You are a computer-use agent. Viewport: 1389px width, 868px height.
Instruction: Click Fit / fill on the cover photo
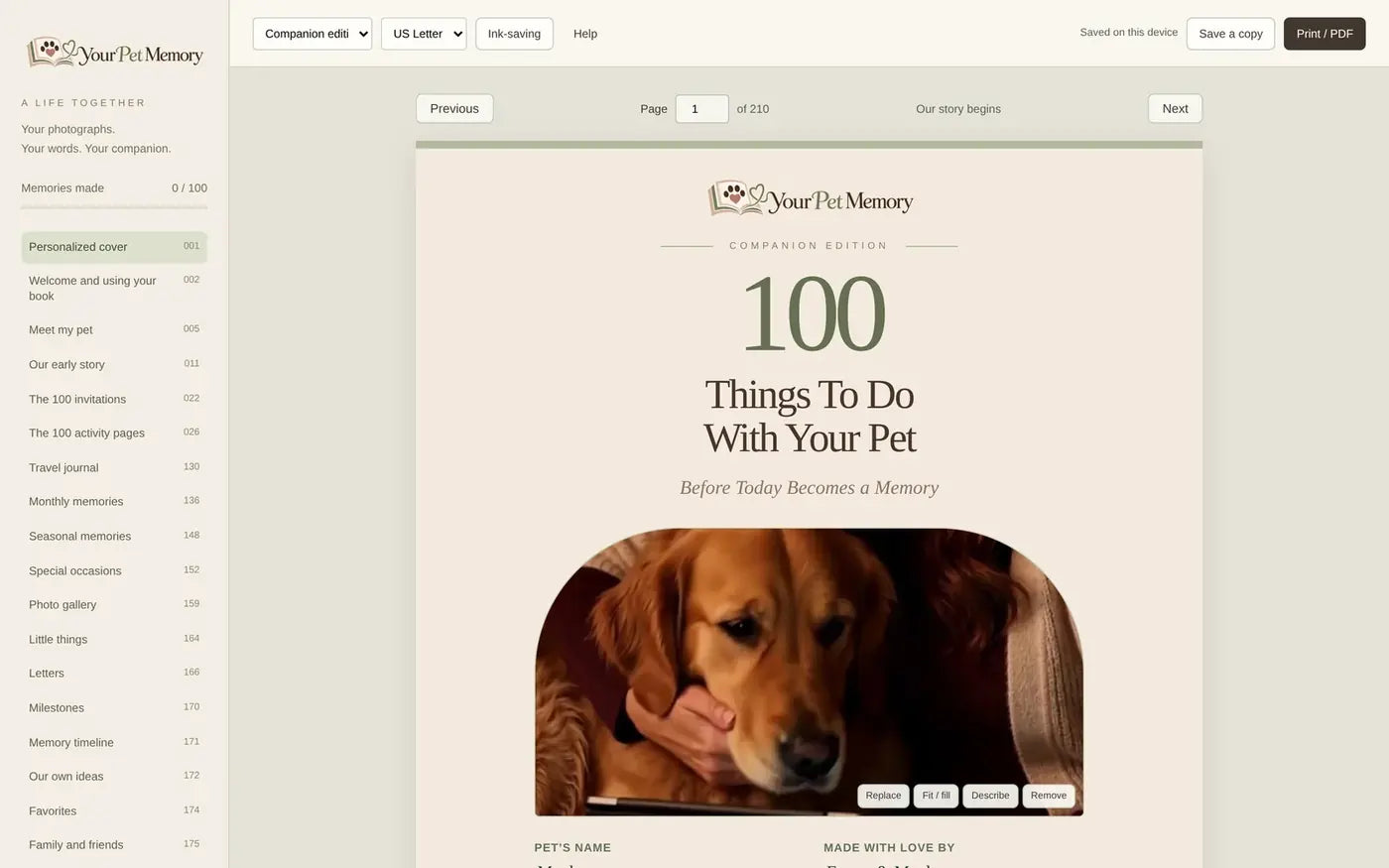(936, 796)
